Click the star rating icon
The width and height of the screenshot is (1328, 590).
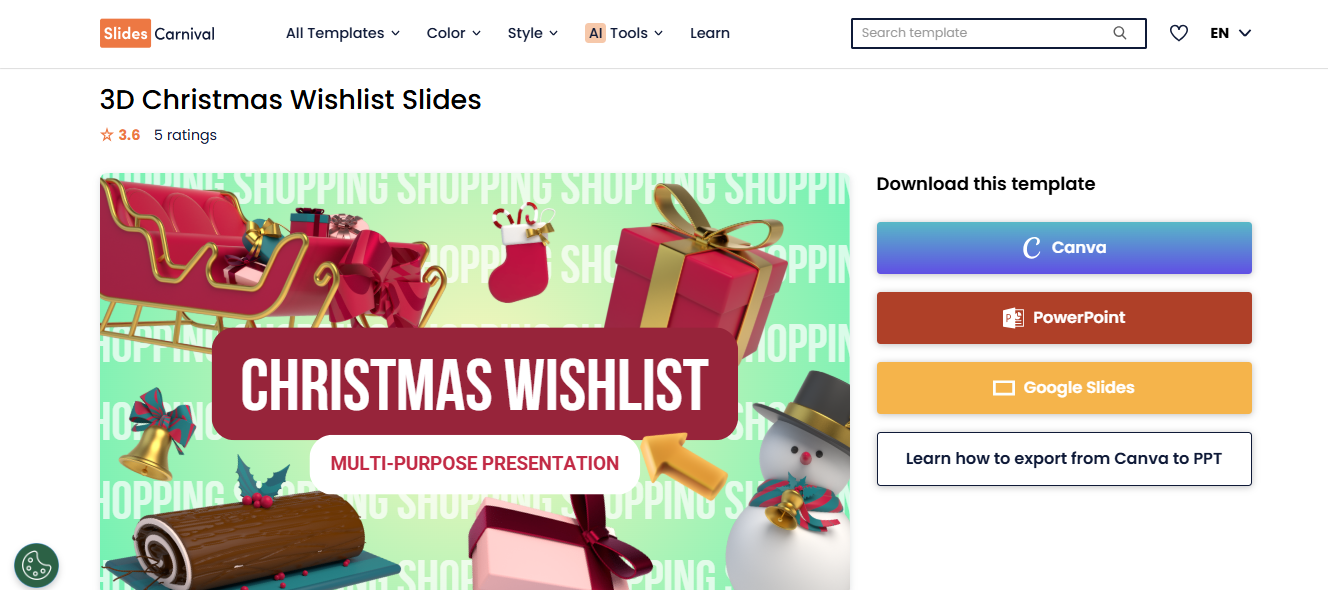(107, 135)
